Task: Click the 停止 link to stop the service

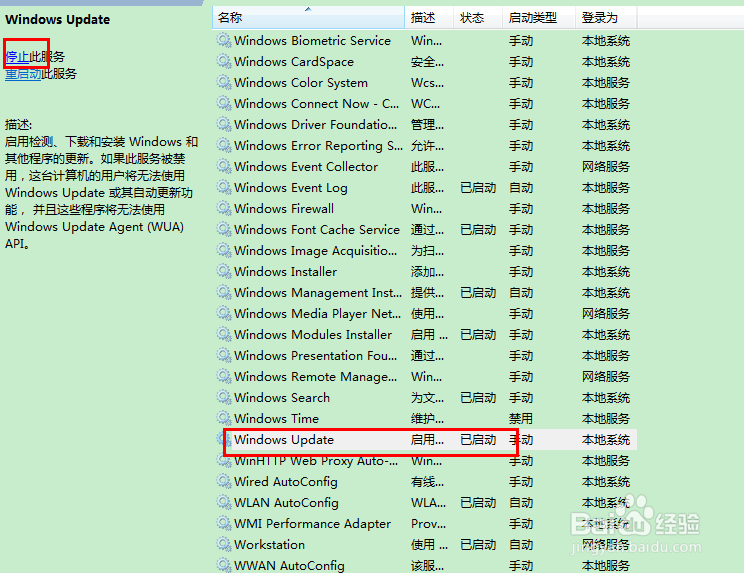Action: pos(17,57)
